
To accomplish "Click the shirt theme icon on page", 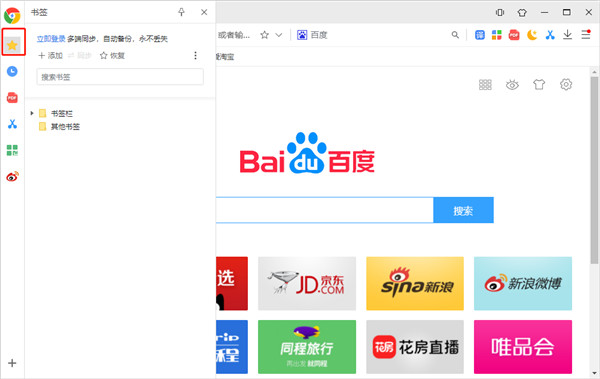I will point(539,84).
